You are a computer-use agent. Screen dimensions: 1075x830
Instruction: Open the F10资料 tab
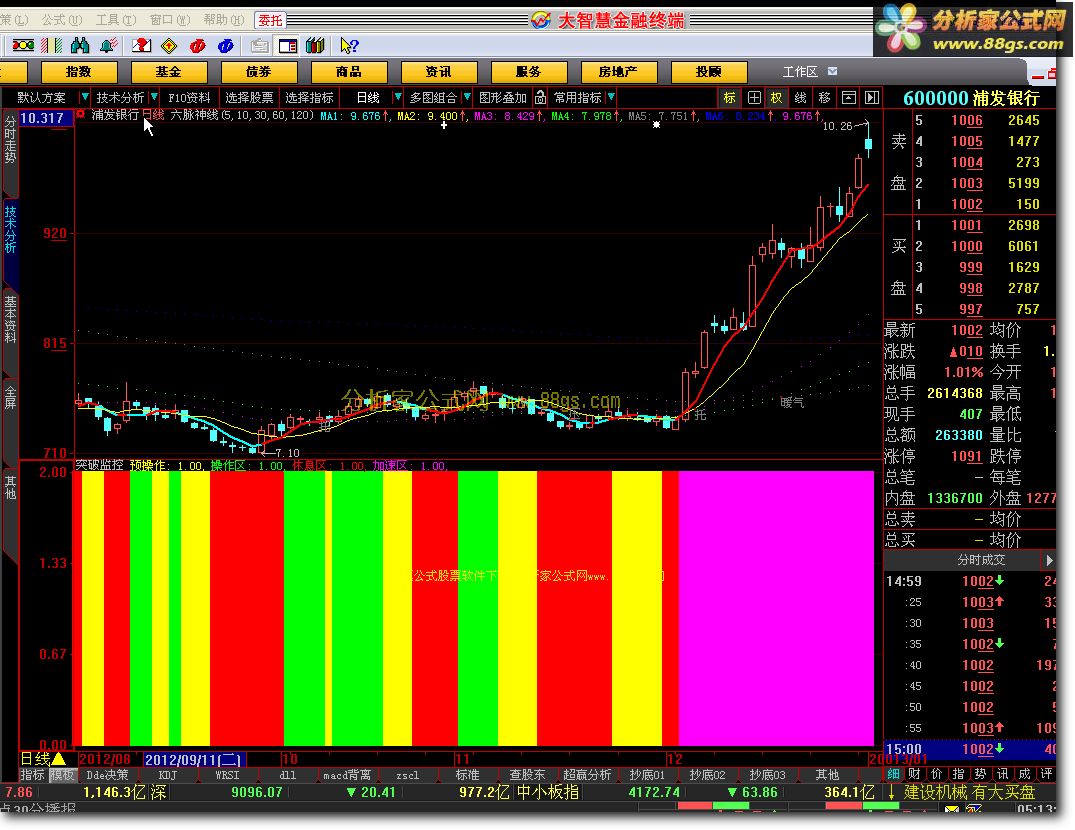(x=189, y=97)
